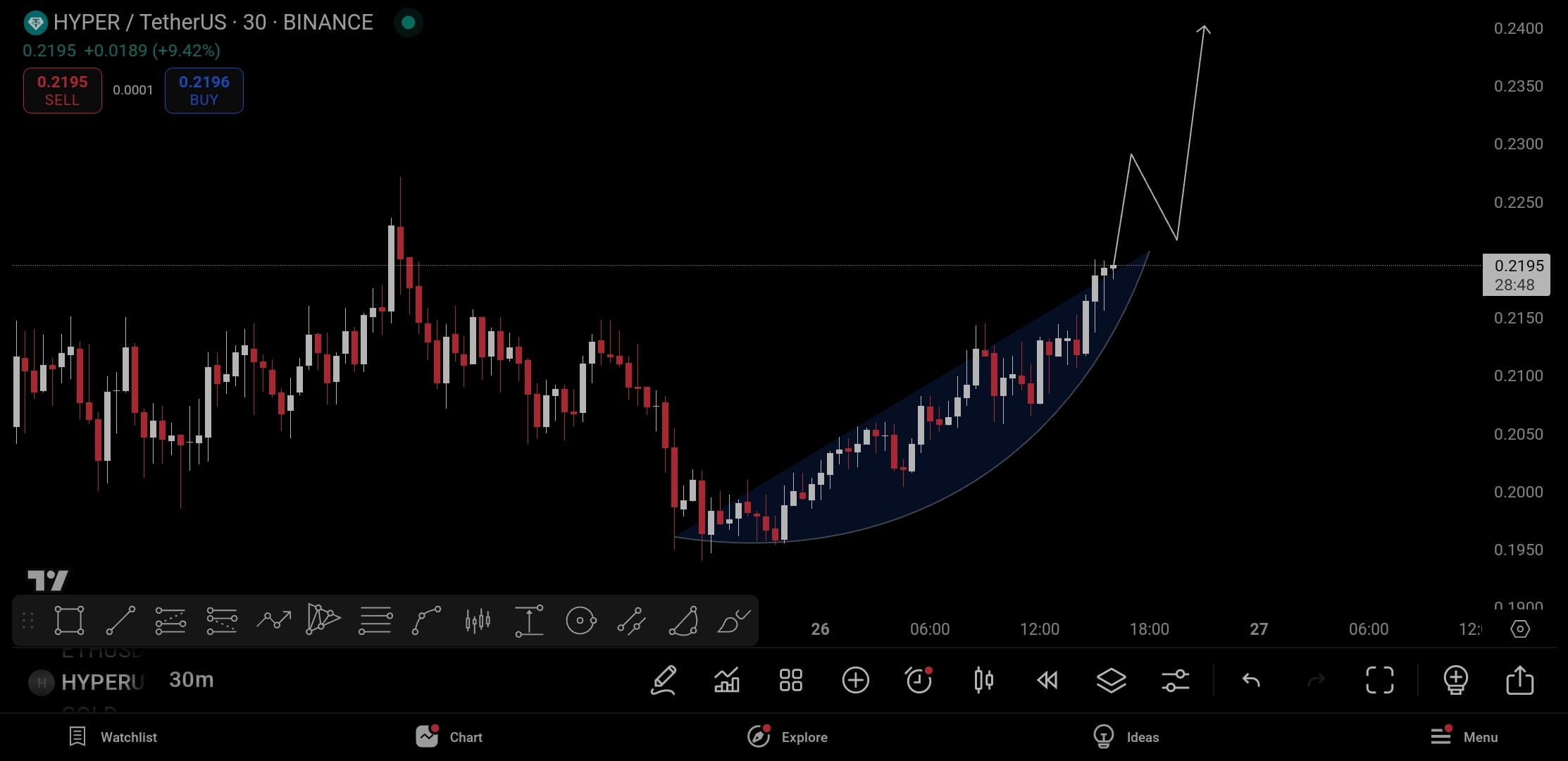1568x761 pixels.
Task: Open the HYPER / TetherUS symbol title
Action: (x=213, y=23)
